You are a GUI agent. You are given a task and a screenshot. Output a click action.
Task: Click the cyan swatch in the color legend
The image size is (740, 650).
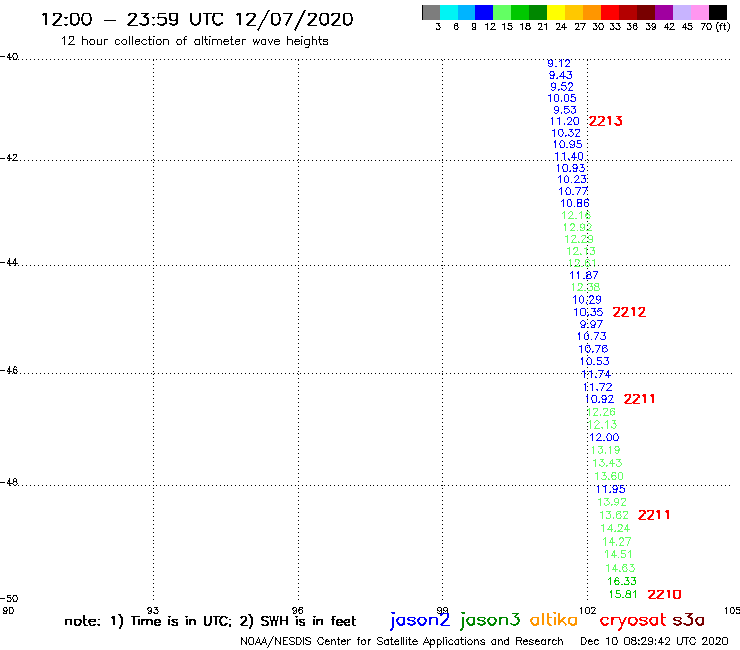[449, 13]
